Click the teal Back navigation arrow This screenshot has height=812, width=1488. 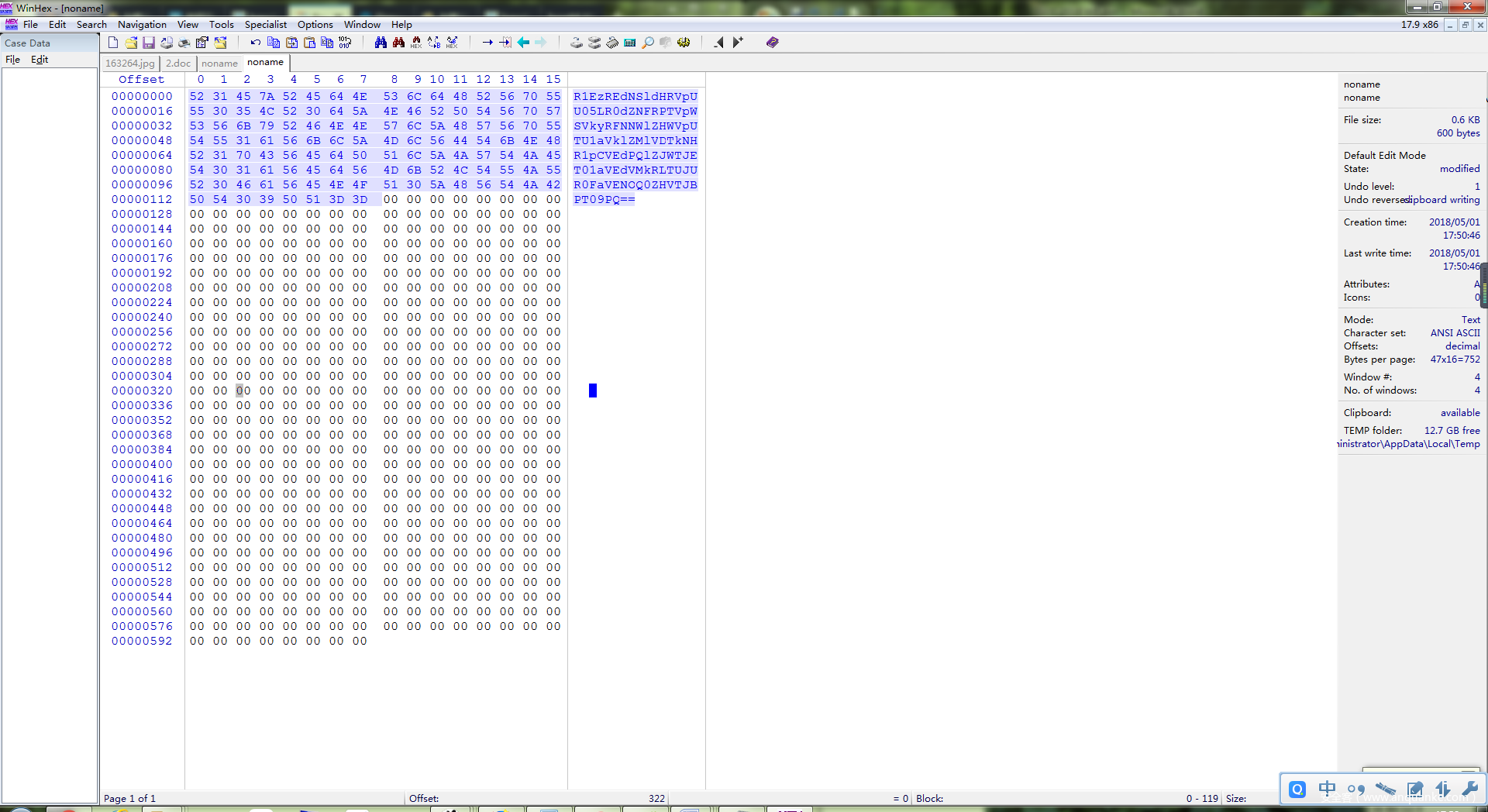(x=523, y=43)
